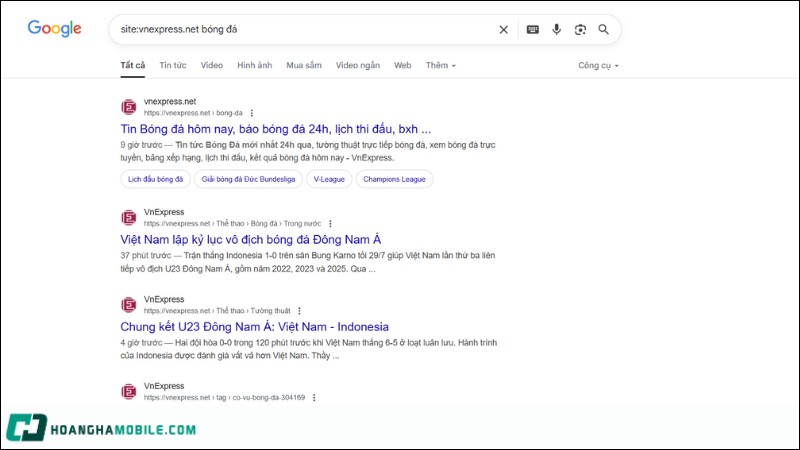Open the on-screen keyboard icon
The height and width of the screenshot is (450, 800).
[533, 30]
